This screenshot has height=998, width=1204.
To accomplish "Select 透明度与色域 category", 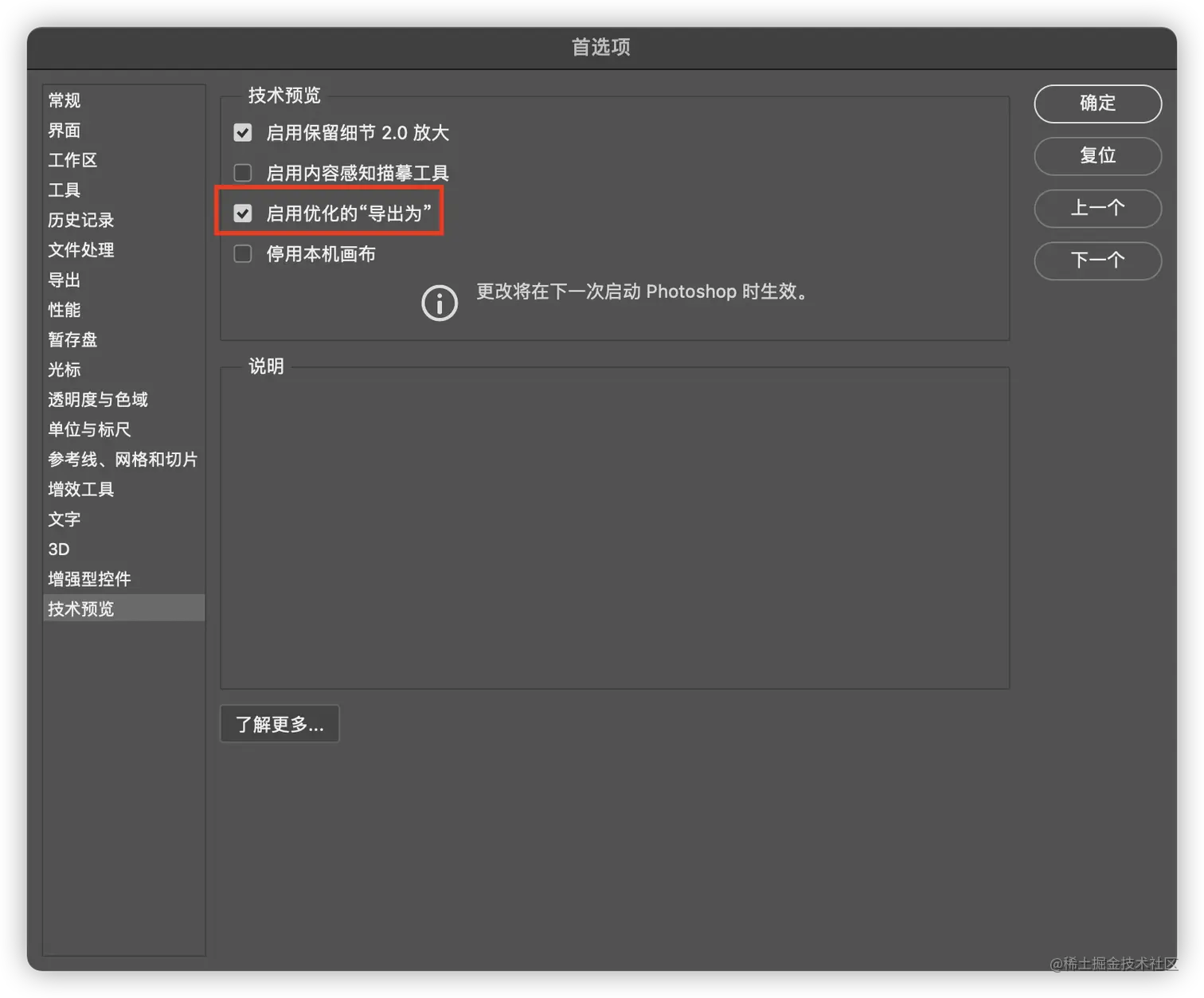I will pos(124,400).
